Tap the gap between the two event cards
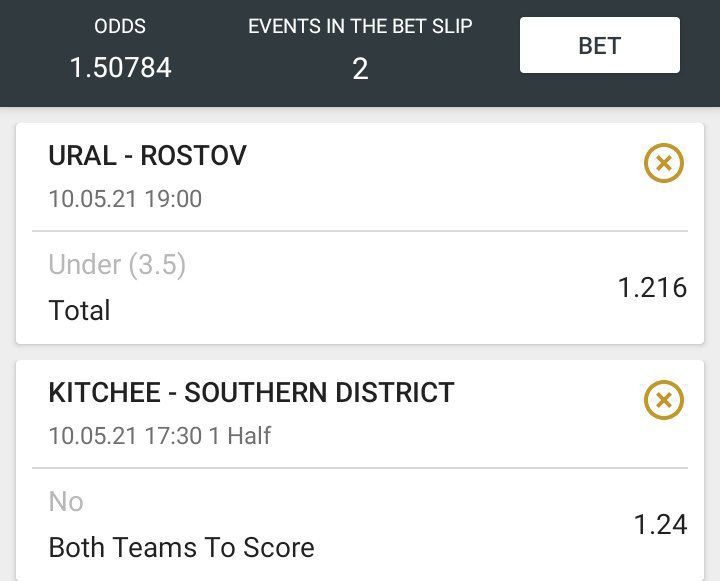Viewport: 720px width, 581px height. (x=360, y=352)
